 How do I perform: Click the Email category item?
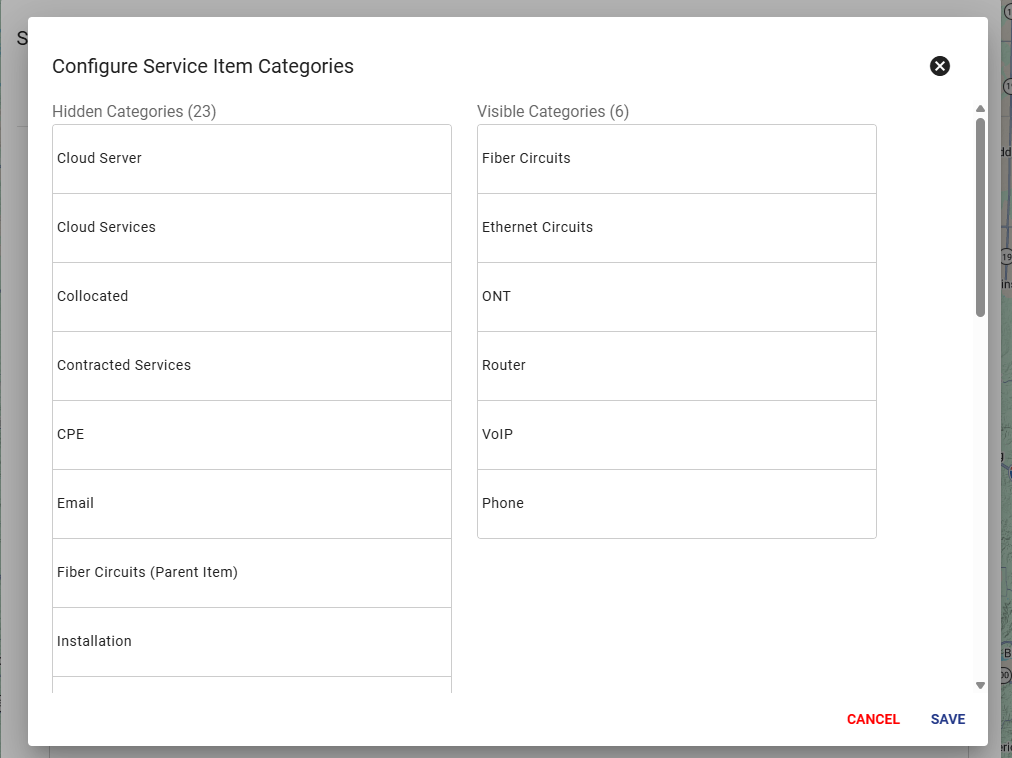[251, 504]
